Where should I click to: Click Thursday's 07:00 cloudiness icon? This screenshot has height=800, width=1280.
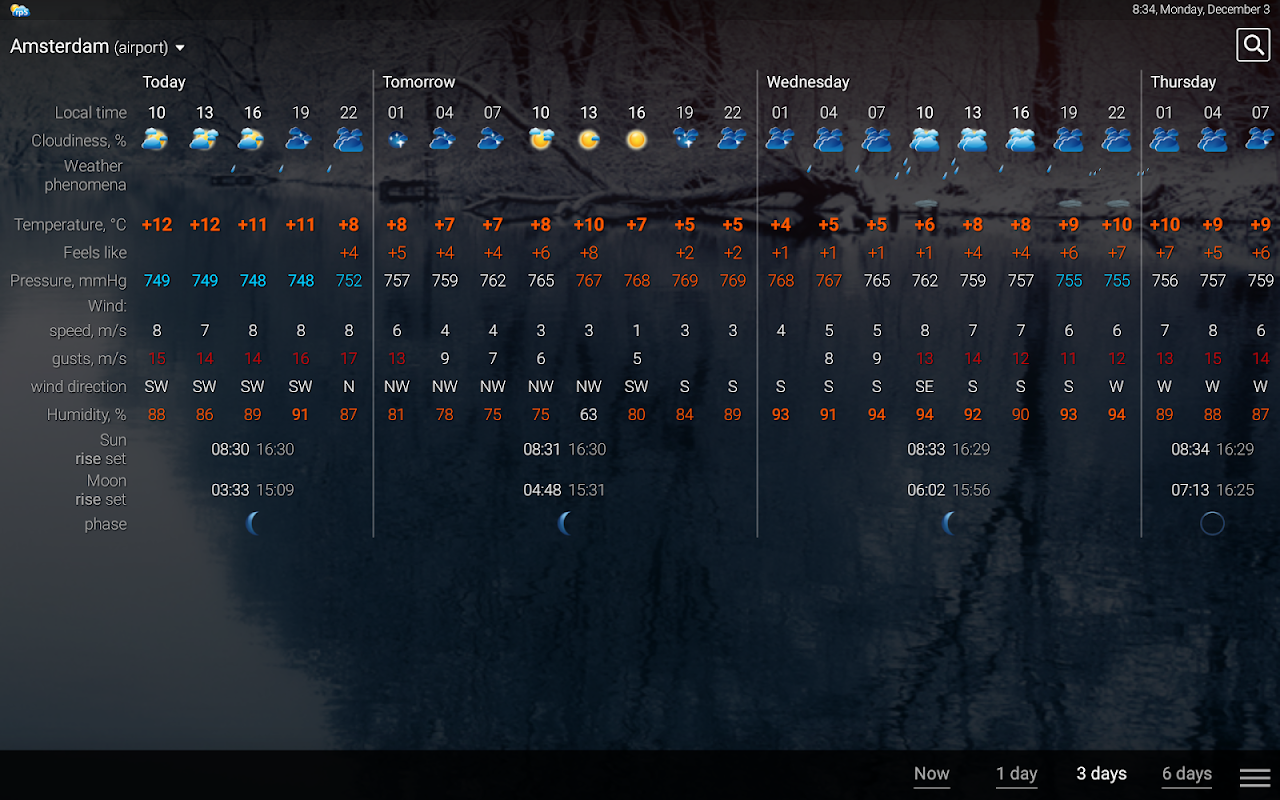coord(1260,139)
